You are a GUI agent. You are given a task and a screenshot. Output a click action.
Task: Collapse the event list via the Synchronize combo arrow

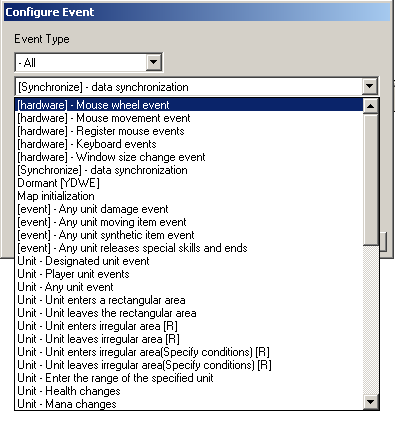point(369,87)
